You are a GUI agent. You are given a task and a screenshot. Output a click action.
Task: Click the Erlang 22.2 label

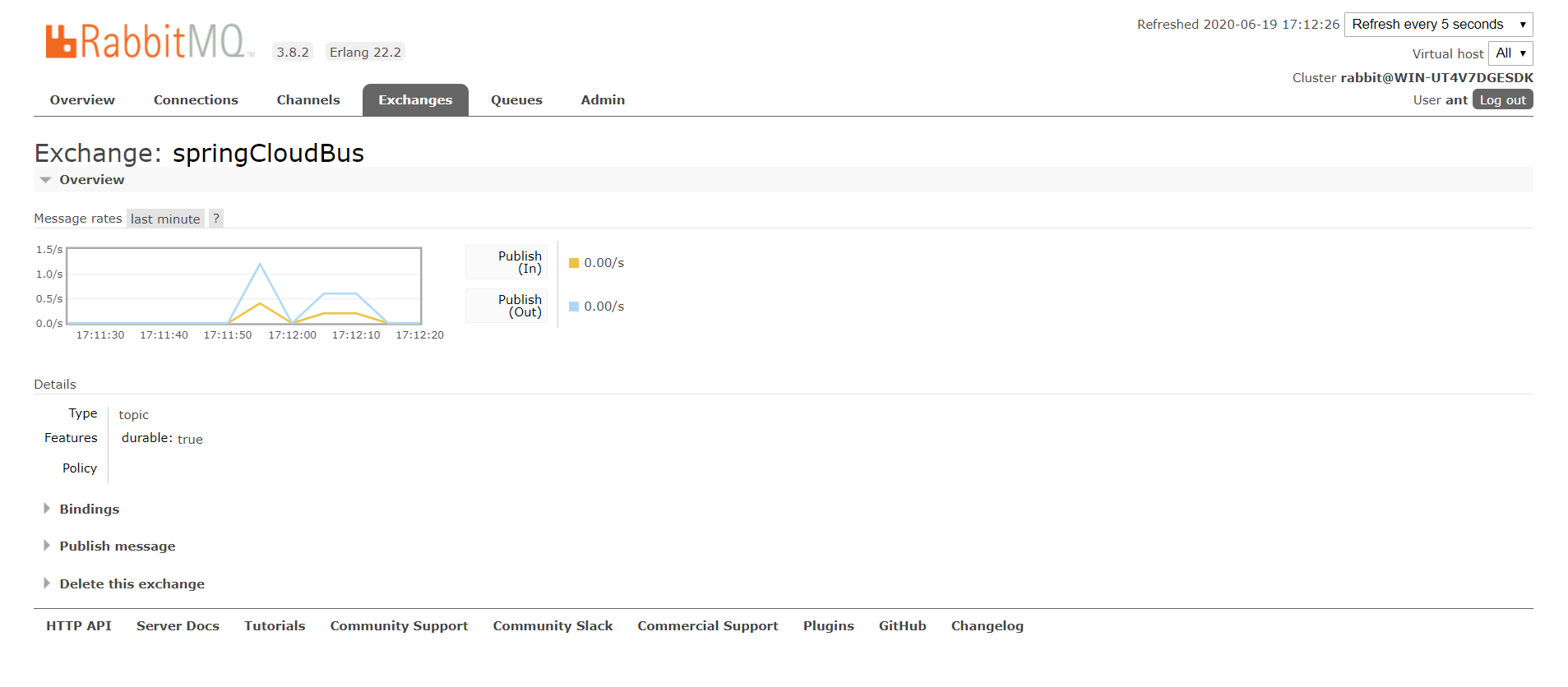coord(365,53)
